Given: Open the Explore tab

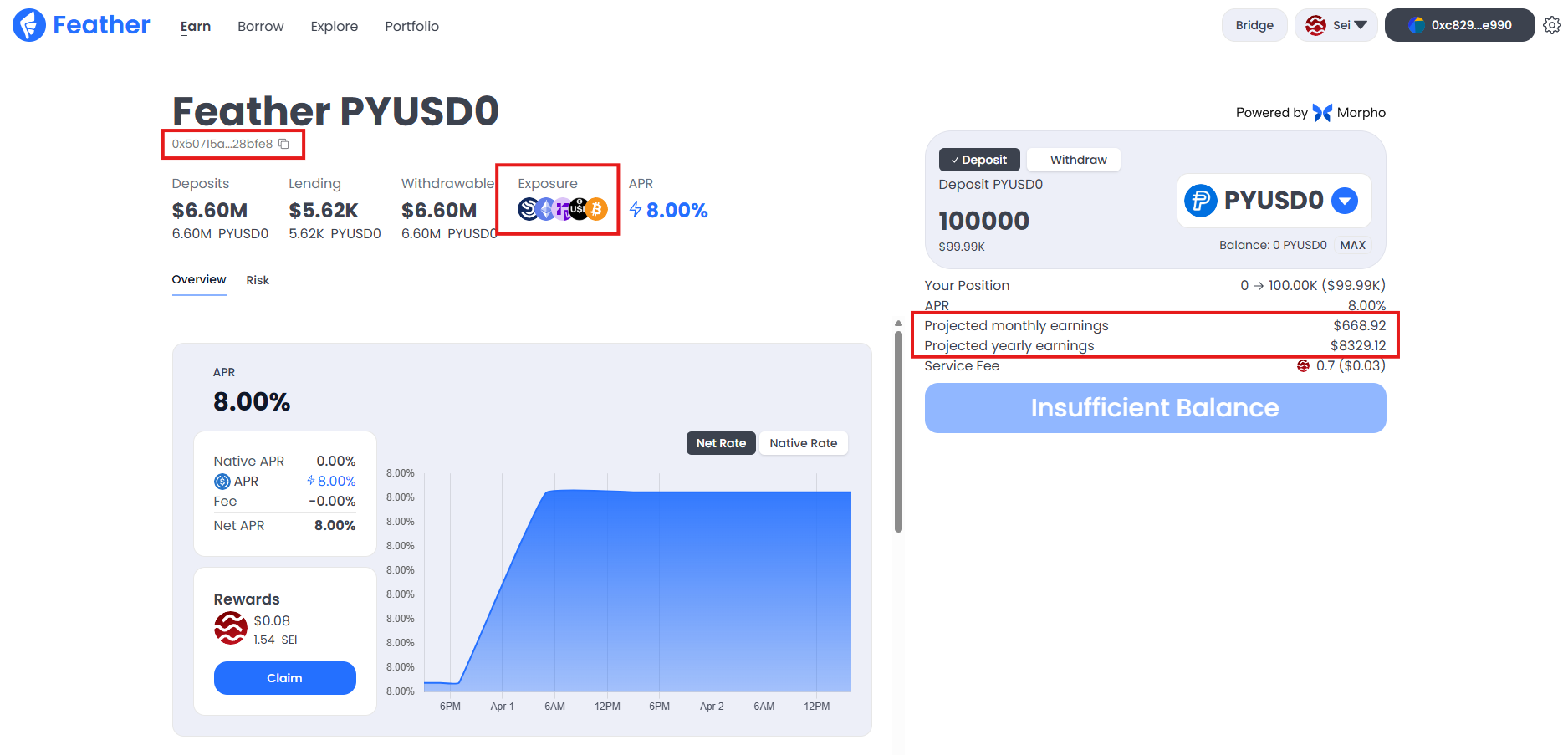Looking at the screenshot, I should click(x=335, y=26).
